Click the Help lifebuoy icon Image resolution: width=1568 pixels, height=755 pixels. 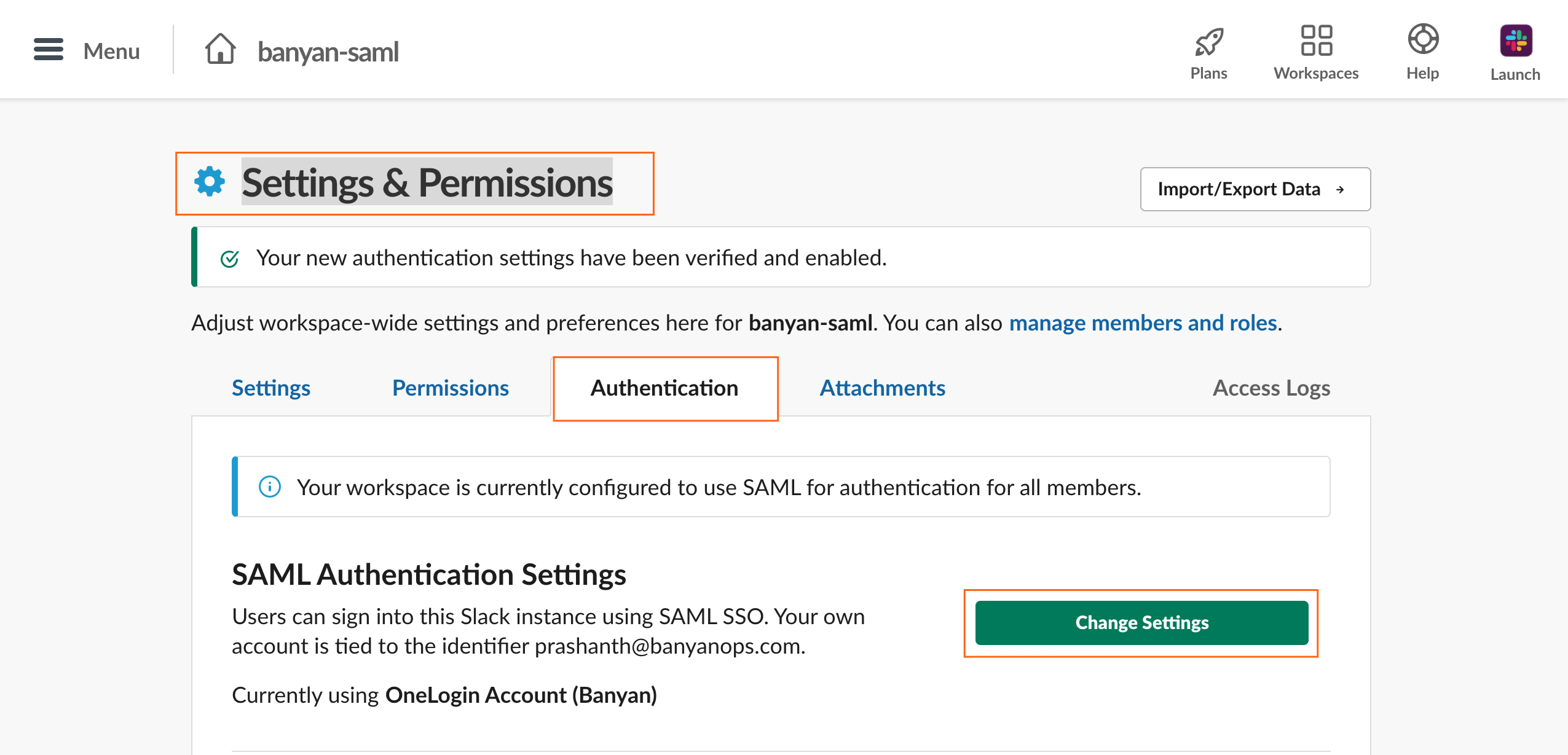click(x=1422, y=40)
